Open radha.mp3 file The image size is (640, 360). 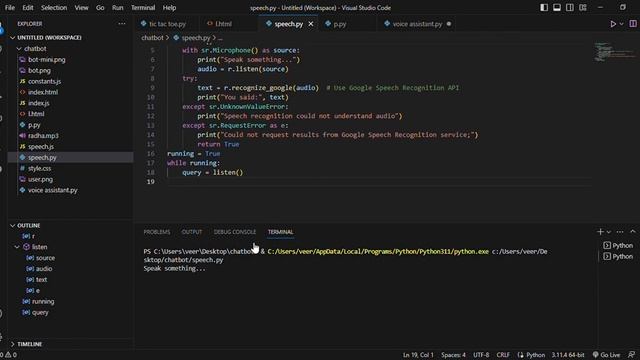[43, 136]
